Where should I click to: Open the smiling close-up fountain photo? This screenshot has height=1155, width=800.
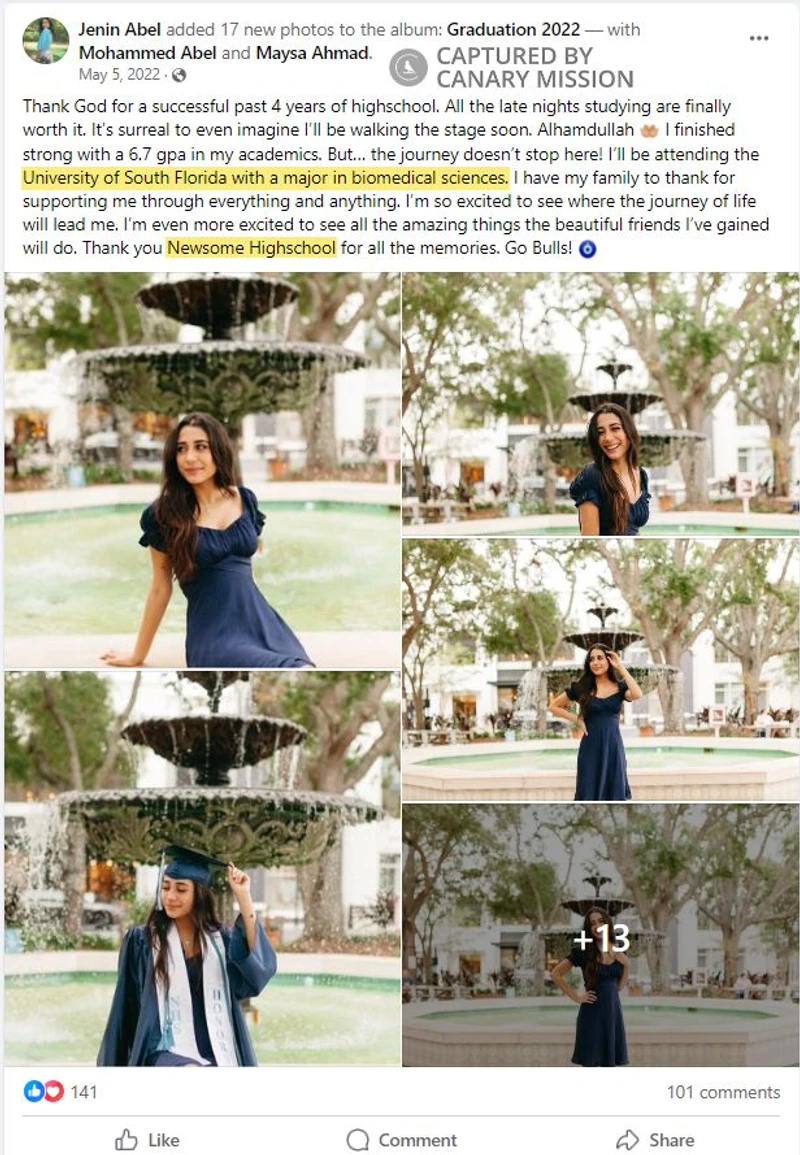pyautogui.click(x=600, y=404)
